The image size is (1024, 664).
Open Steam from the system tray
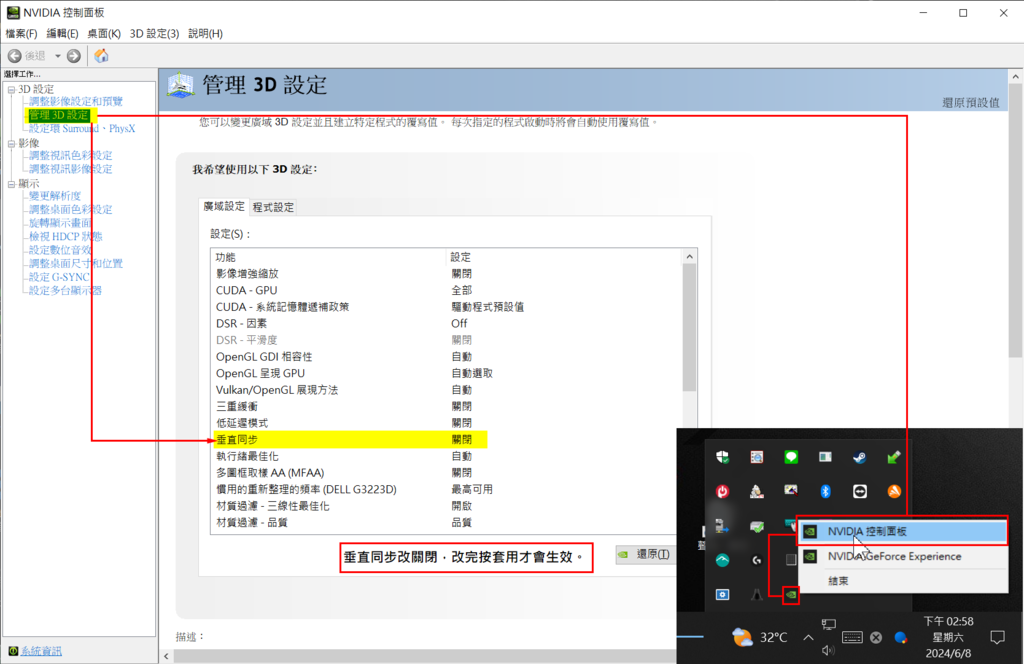(861, 458)
